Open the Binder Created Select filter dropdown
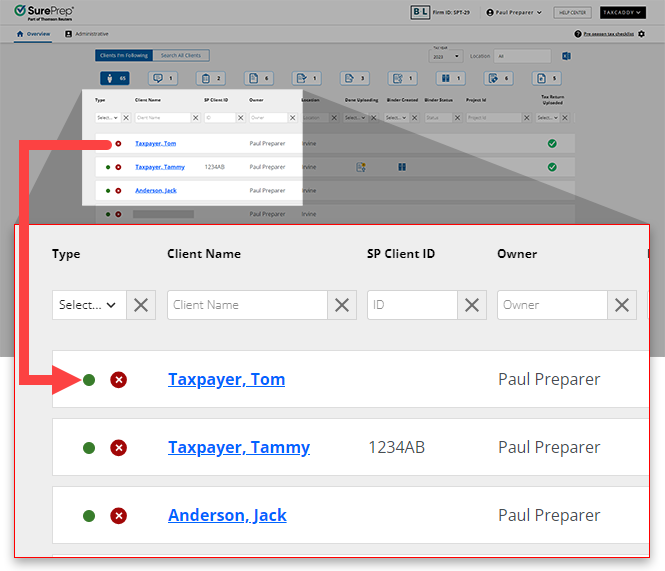Screen dimensions: 665x571 pos(396,118)
